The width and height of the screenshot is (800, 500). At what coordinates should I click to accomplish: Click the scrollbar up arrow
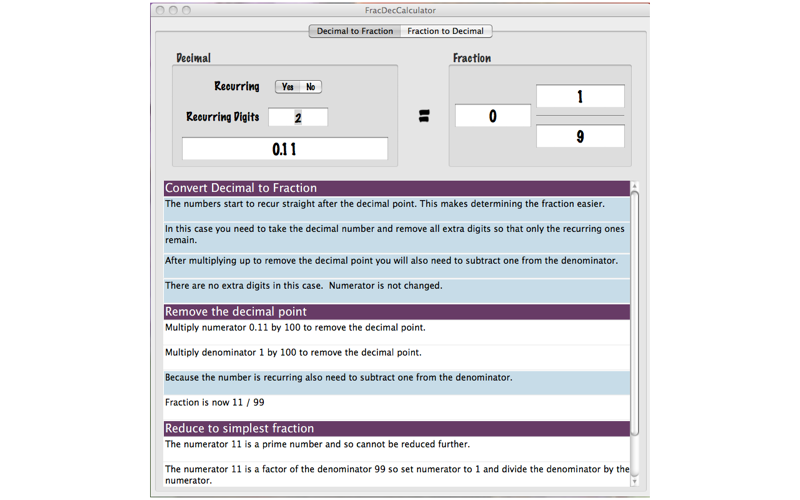click(635, 186)
